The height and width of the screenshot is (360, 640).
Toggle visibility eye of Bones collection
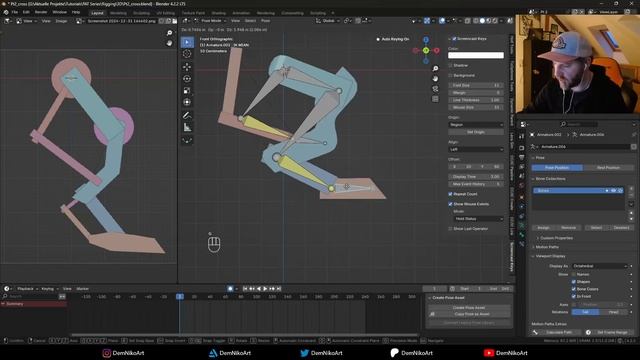pos(613,191)
